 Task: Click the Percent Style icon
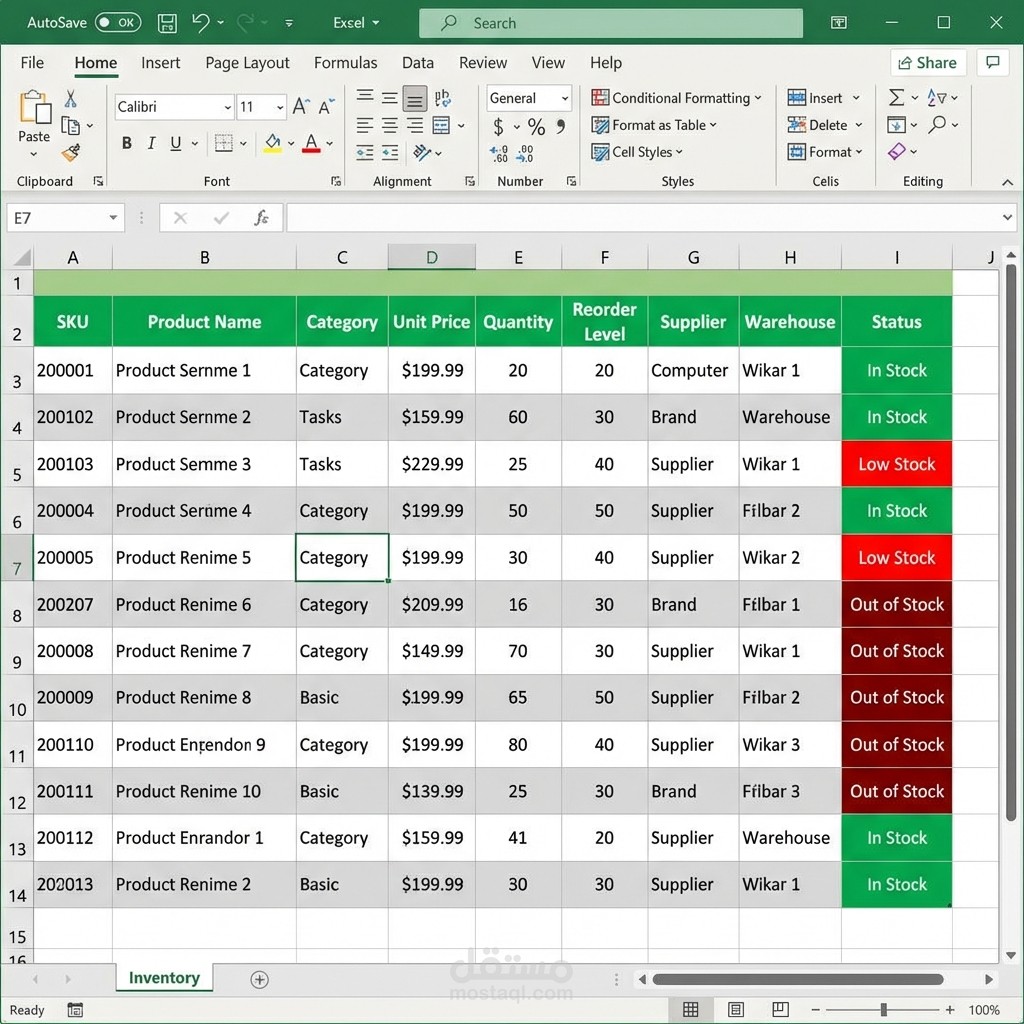coord(536,126)
